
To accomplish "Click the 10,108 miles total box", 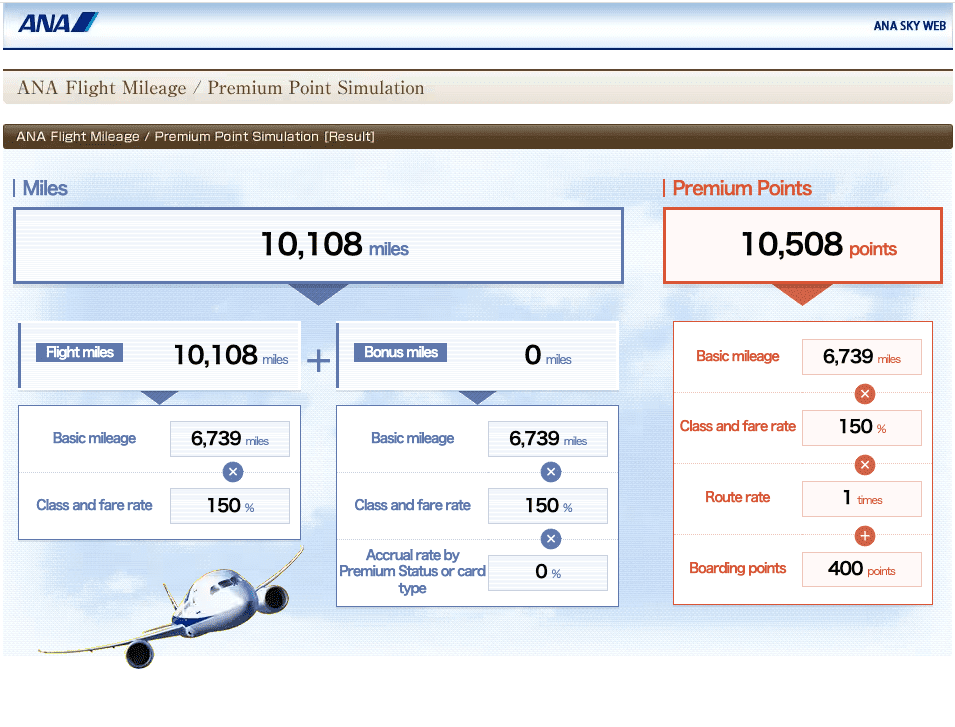I will (x=318, y=245).
